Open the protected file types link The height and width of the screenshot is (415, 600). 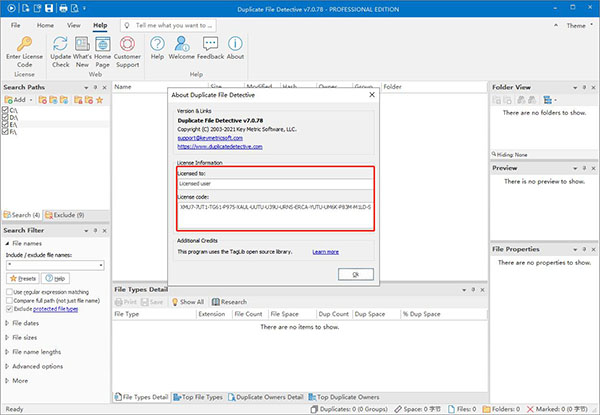click(55, 309)
